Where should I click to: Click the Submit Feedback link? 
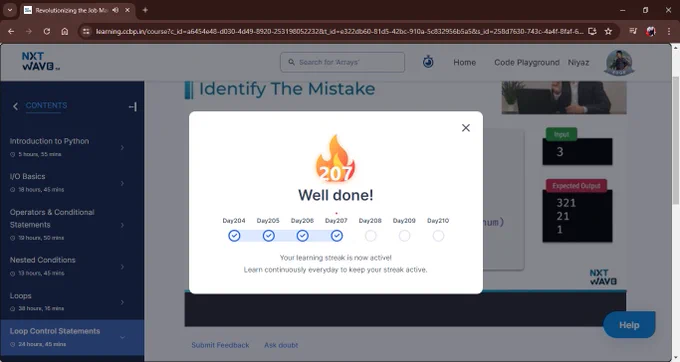(x=220, y=345)
